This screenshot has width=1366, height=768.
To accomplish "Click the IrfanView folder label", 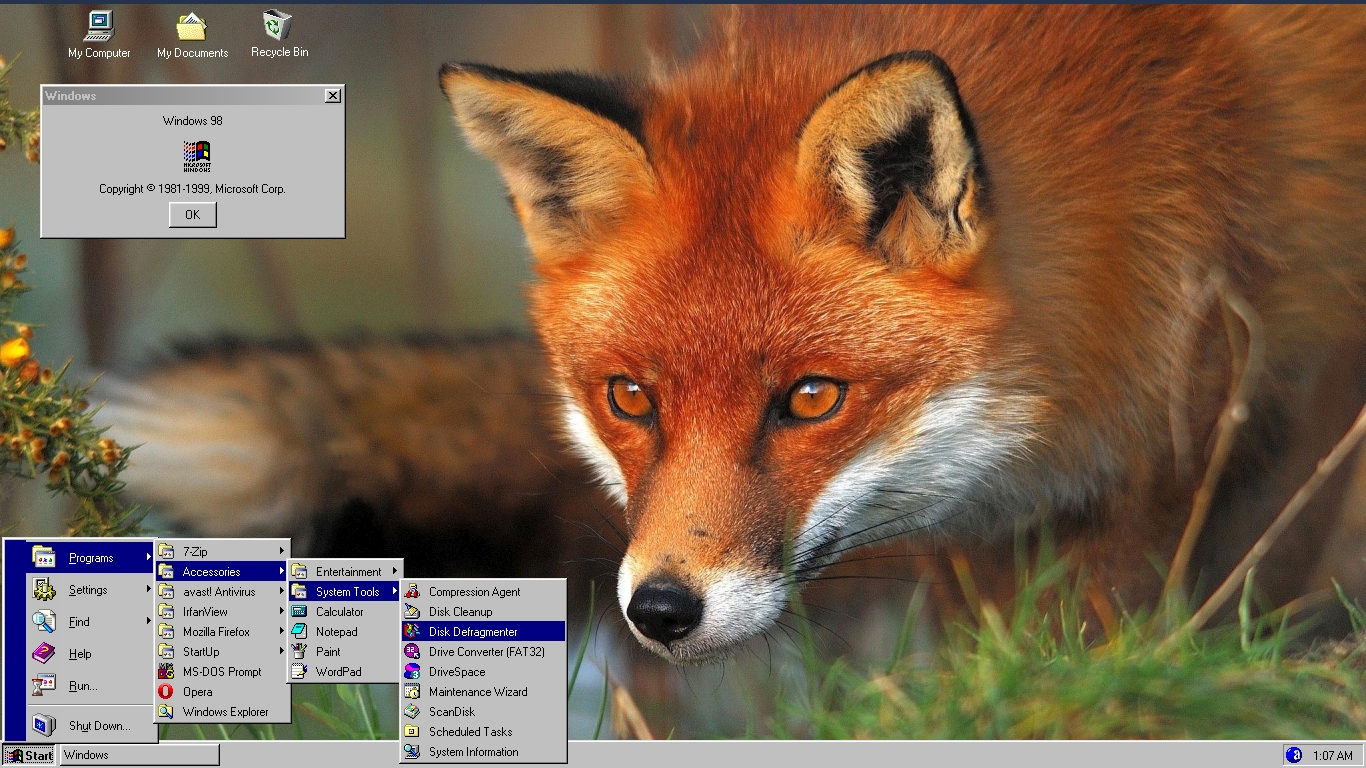I will click(x=205, y=612).
